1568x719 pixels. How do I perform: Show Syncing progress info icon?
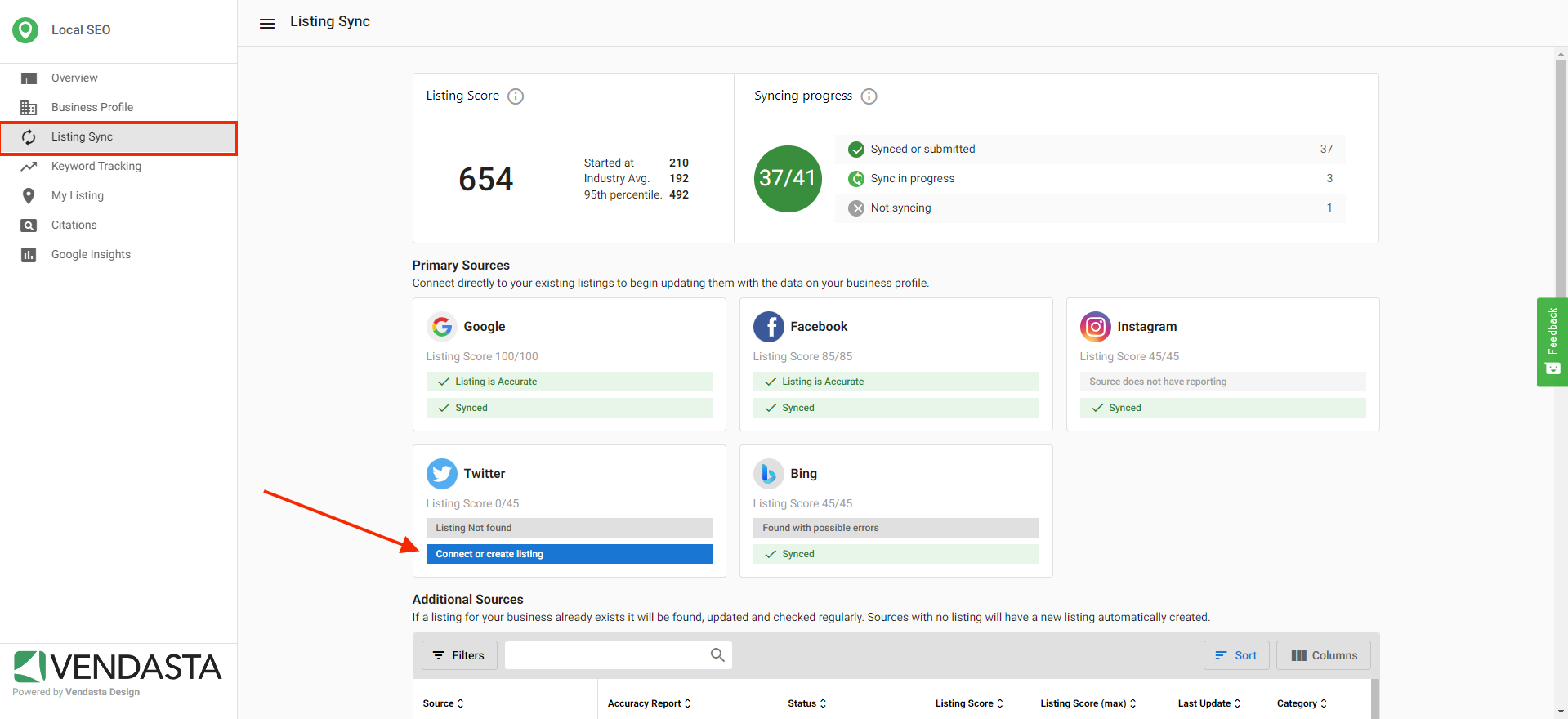869,96
